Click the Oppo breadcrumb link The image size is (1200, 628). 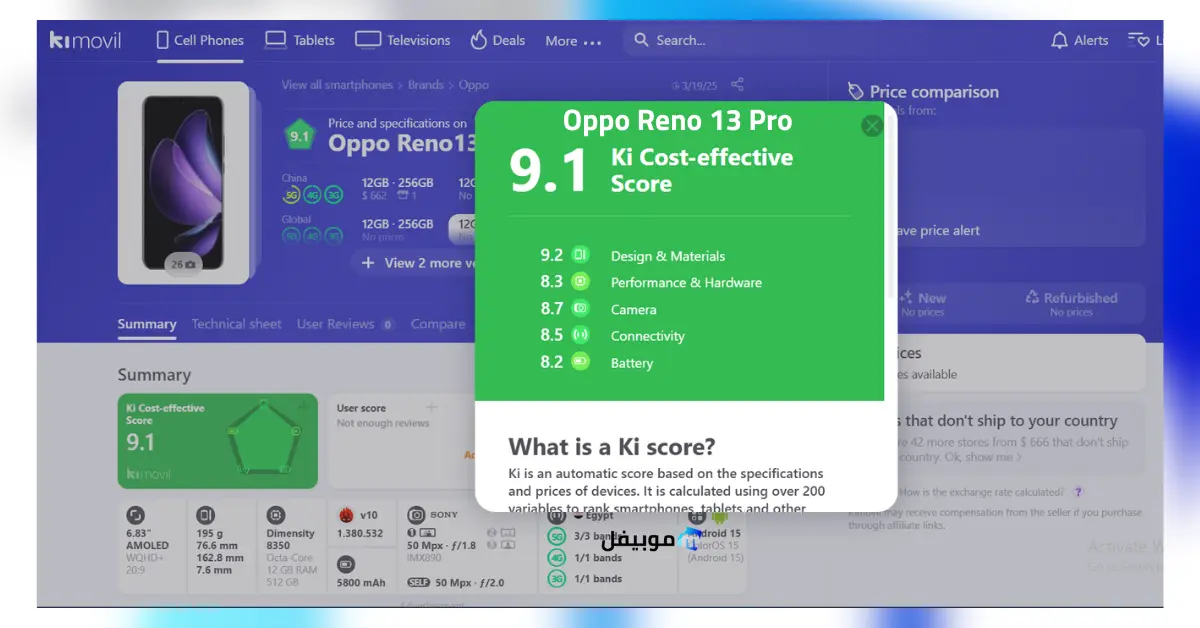pos(474,85)
